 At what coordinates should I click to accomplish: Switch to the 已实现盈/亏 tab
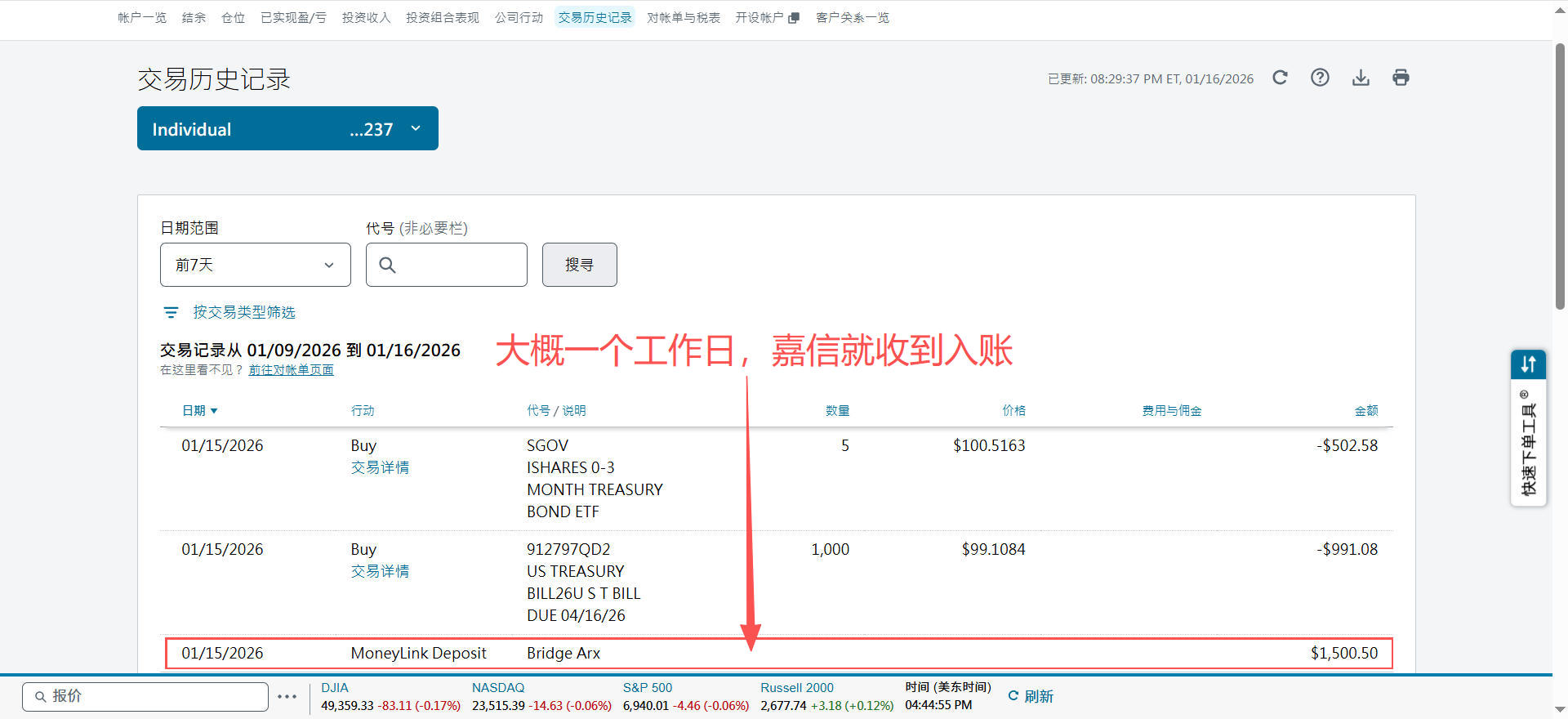point(293,18)
